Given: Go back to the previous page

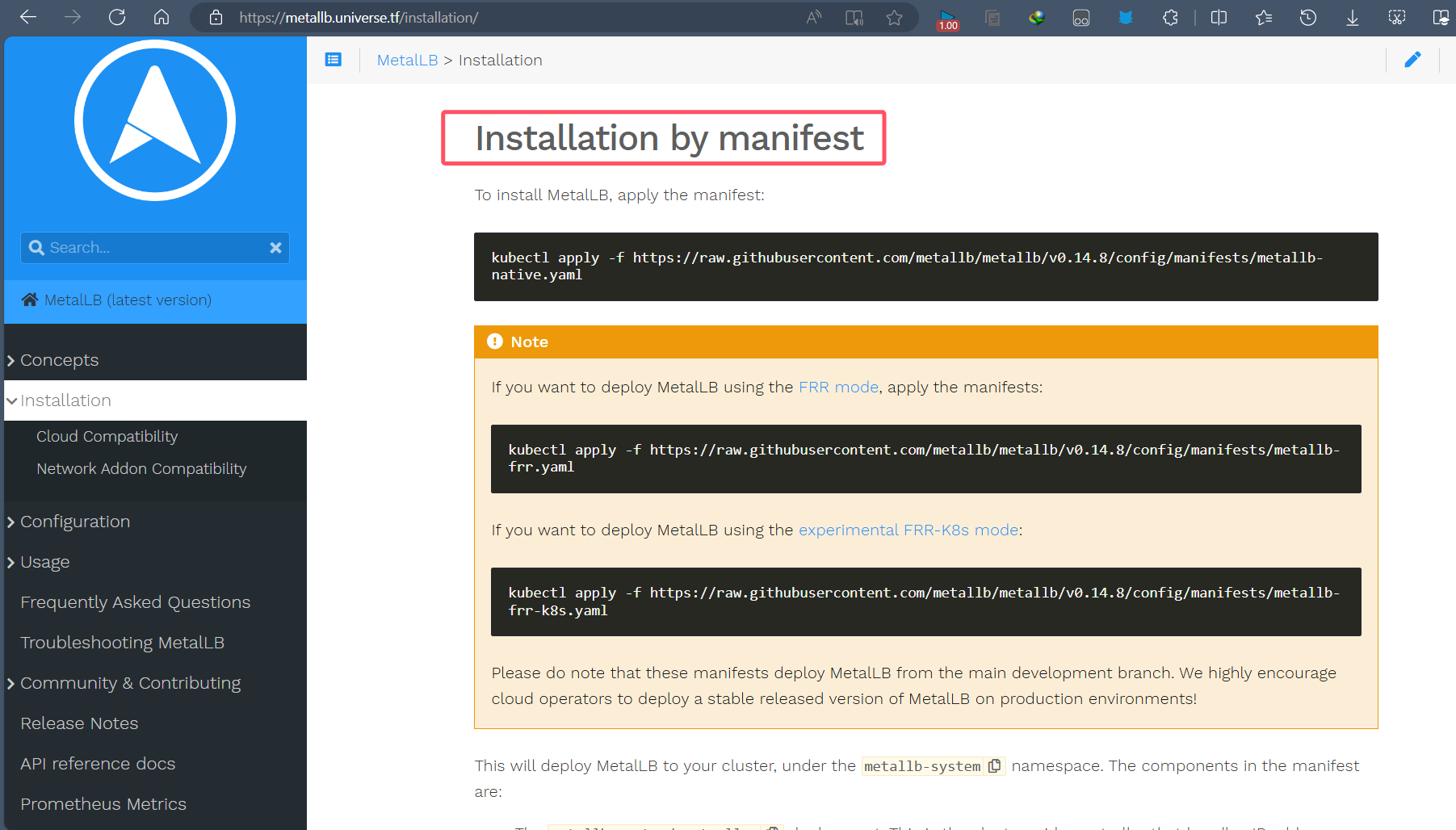Looking at the screenshot, I should click(28, 17).
